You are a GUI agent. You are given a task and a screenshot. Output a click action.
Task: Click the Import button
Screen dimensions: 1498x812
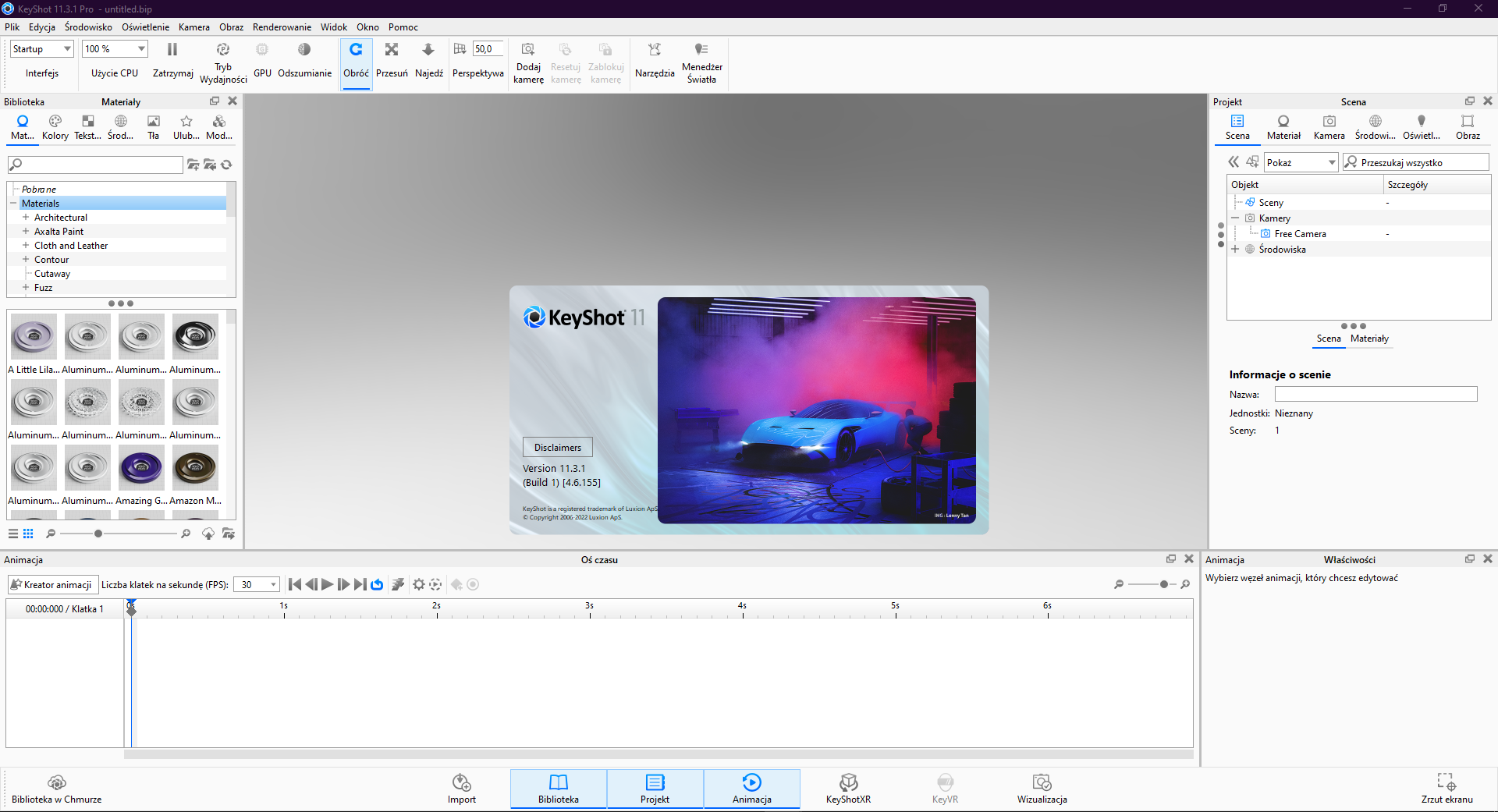(x=462, y=789)
